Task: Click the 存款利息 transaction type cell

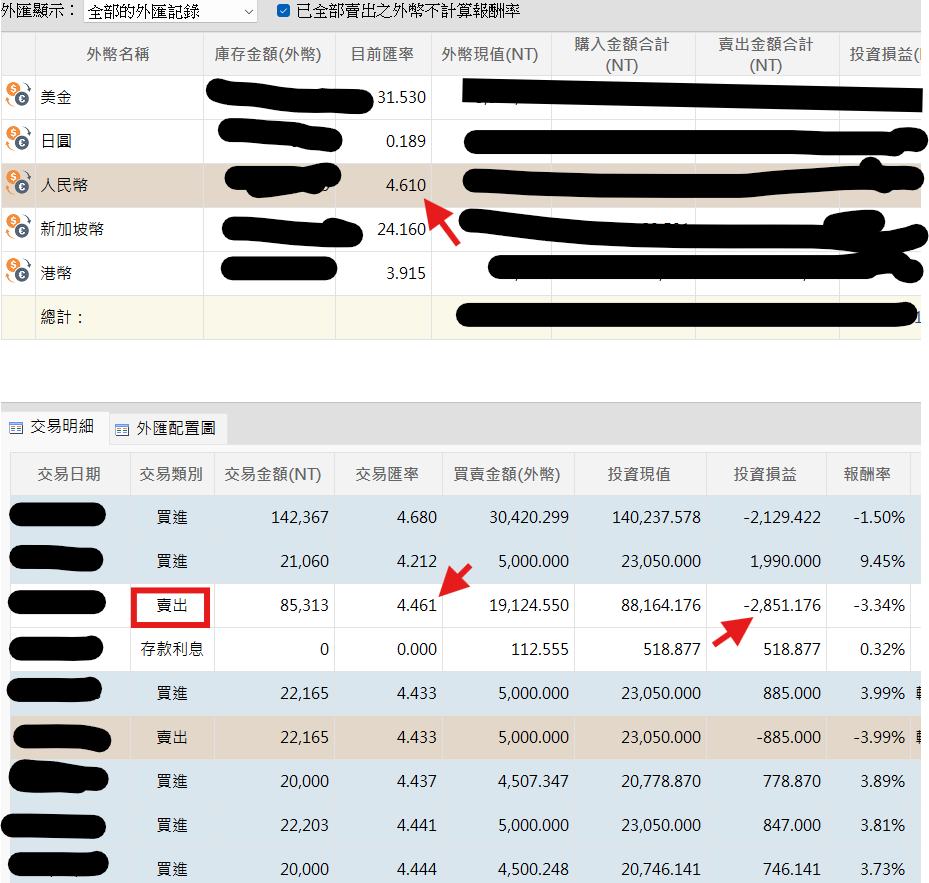Action: pos(172,649)
